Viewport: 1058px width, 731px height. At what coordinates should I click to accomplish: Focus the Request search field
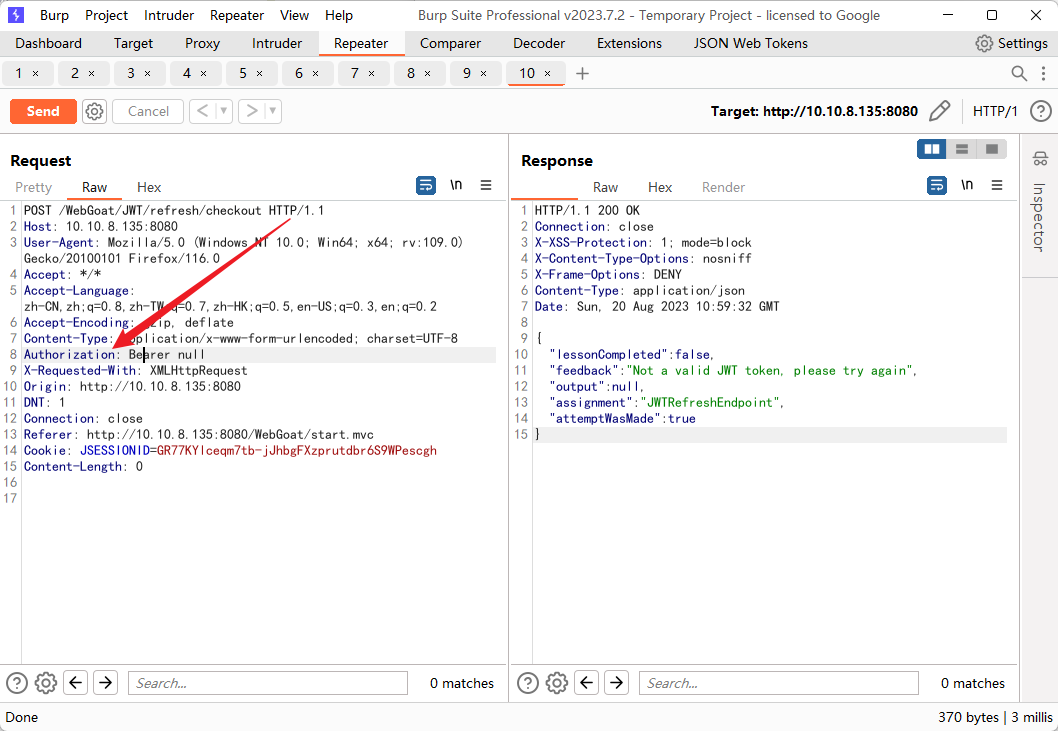pos(268,683)
